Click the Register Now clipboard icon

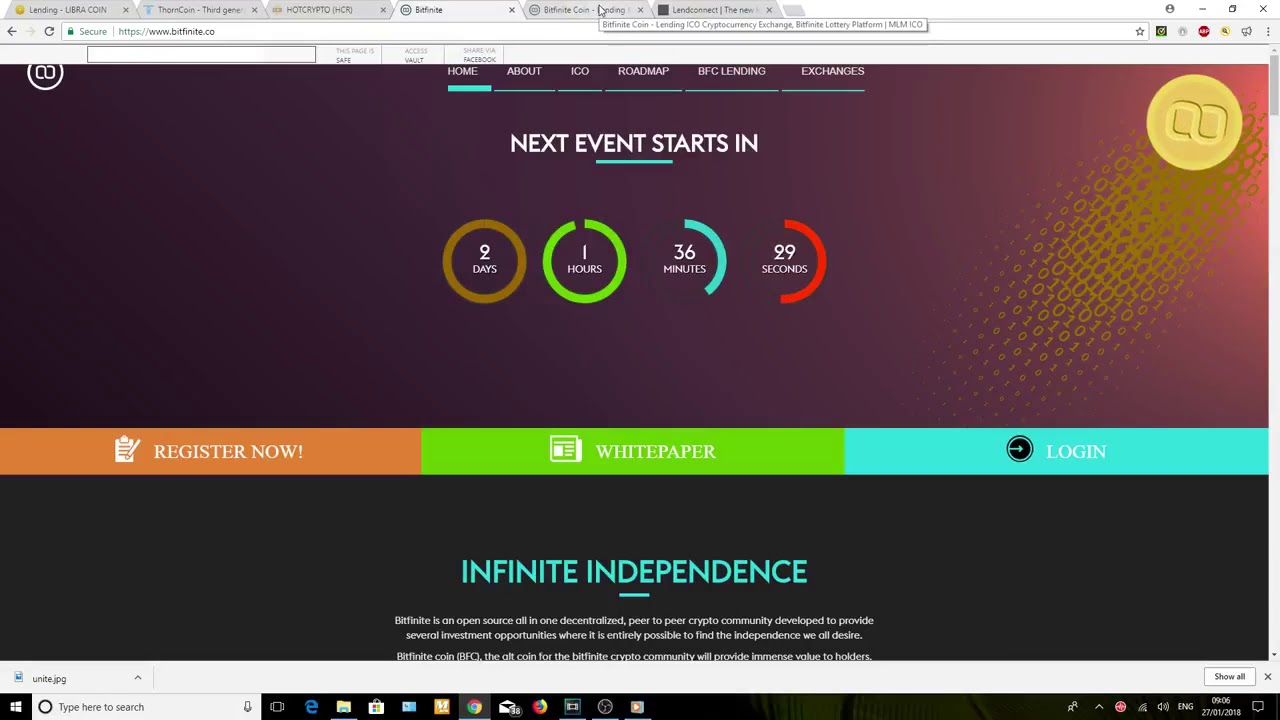127,450
